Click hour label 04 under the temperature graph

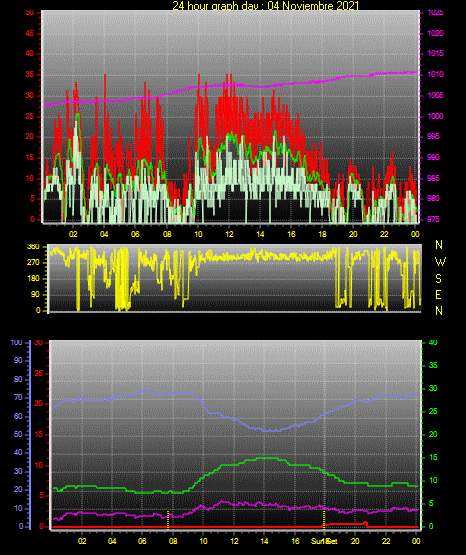click(112, 541)
